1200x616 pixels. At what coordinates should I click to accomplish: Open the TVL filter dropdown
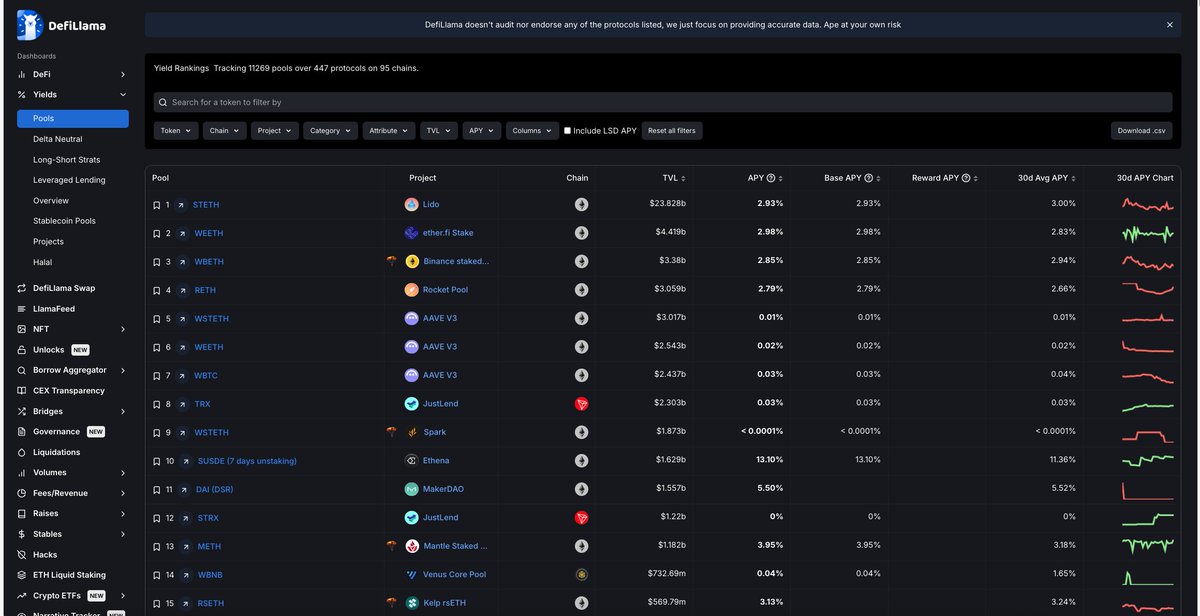coord(438,131)
